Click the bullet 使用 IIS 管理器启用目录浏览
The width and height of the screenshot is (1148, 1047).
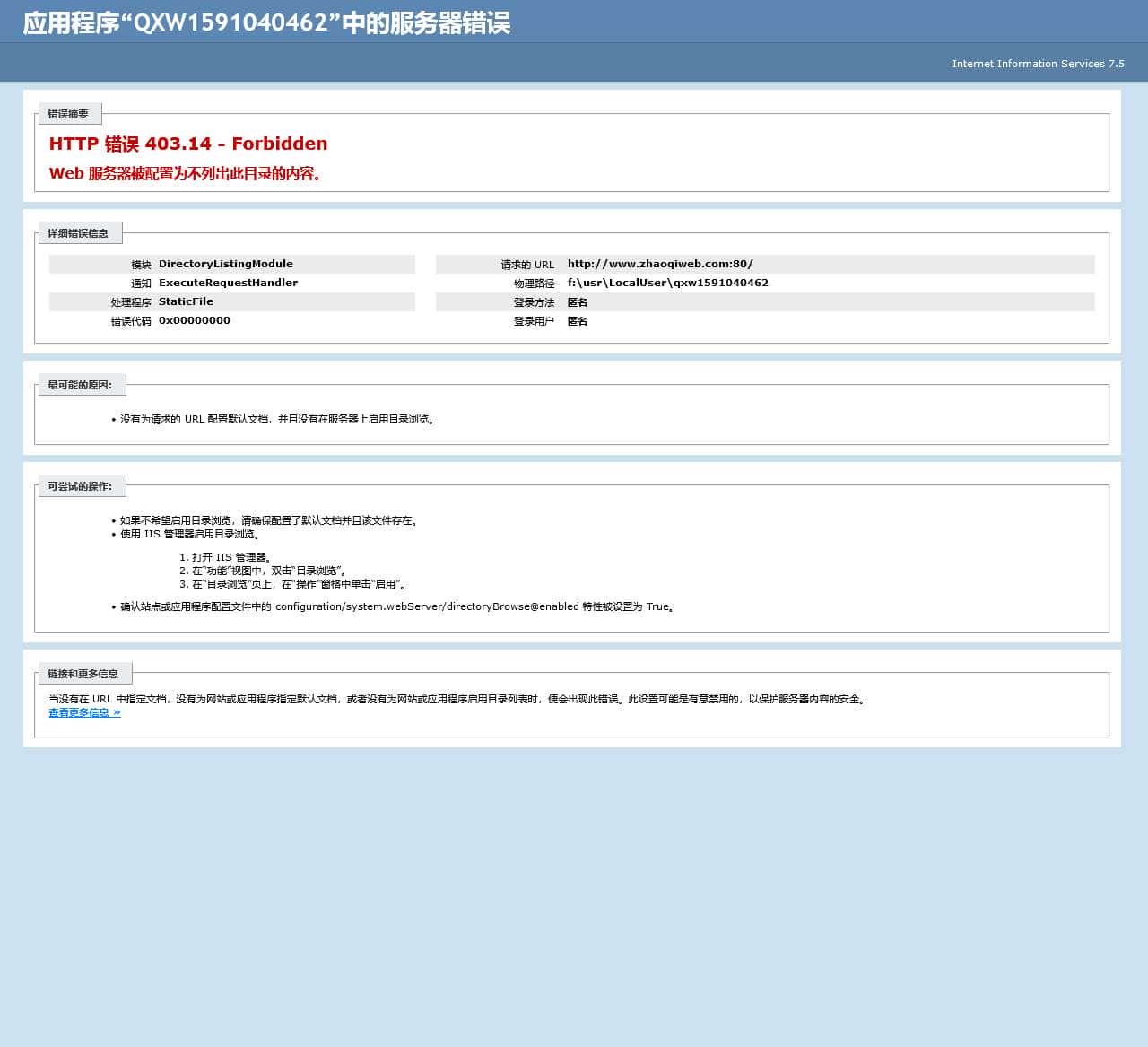190,534
